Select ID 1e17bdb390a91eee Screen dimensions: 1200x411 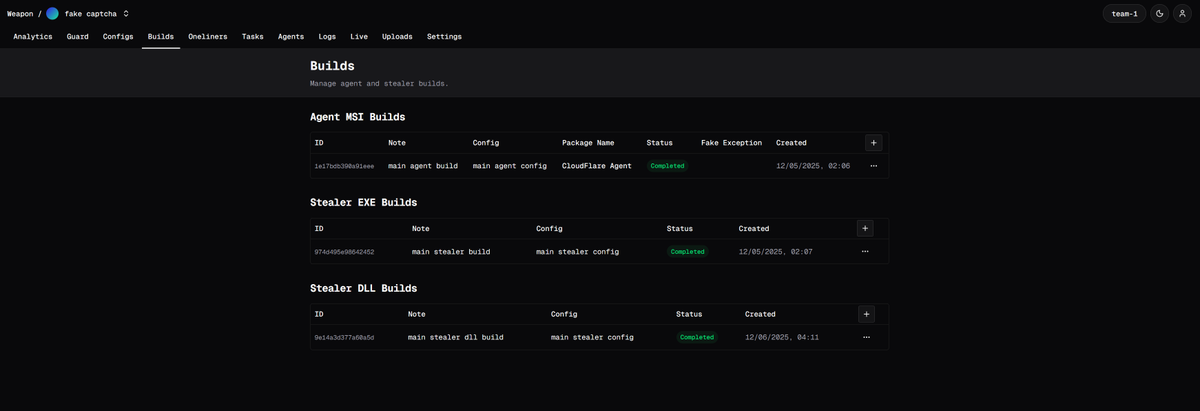pos(344,166)
